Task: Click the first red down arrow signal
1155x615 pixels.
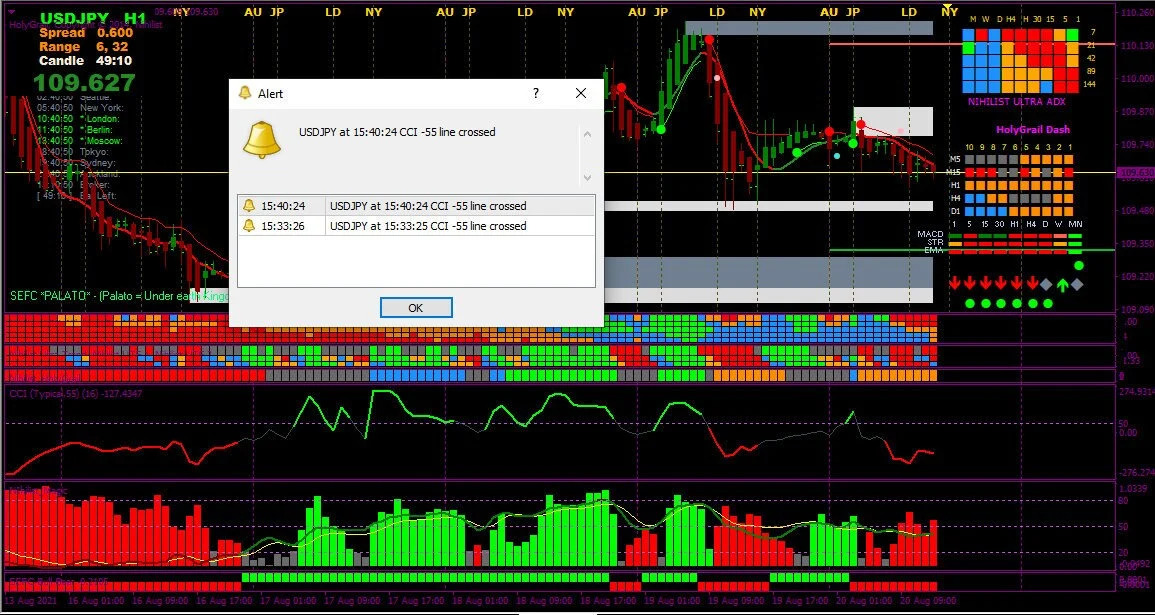Action: coord(955,283)
